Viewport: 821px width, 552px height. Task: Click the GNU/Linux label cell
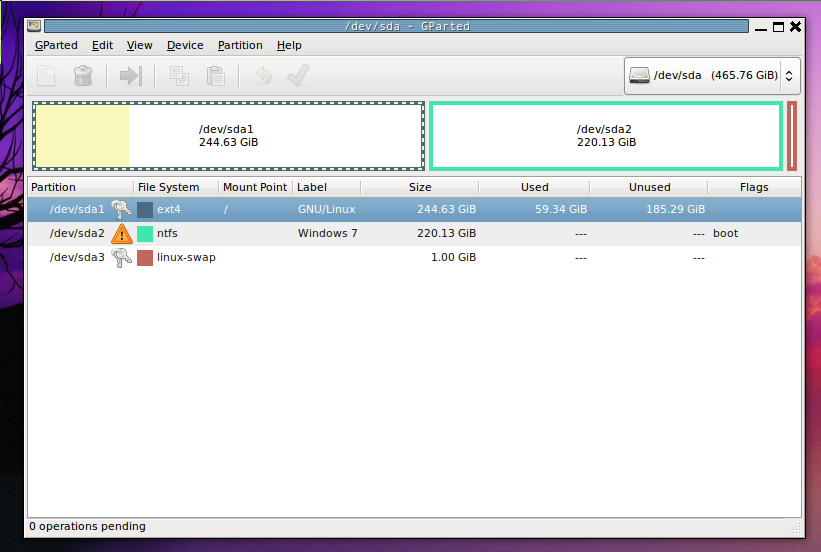(x=327, y=209)
